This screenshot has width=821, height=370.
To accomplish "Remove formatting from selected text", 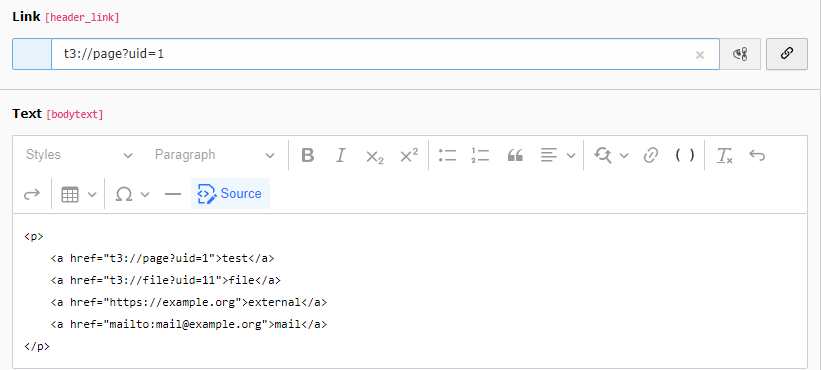I will click(x=725, y=155).
